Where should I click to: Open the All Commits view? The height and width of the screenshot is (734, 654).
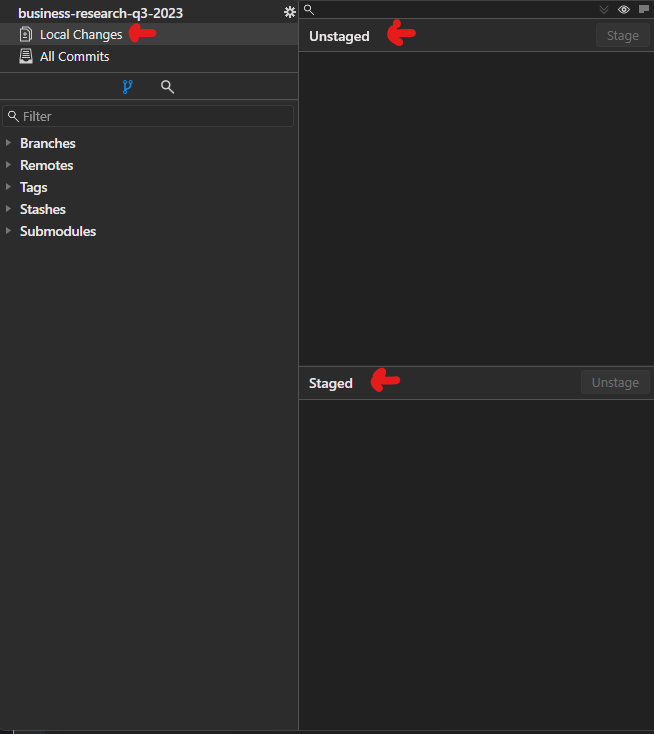pyautogui.click(x=149, y=56)
